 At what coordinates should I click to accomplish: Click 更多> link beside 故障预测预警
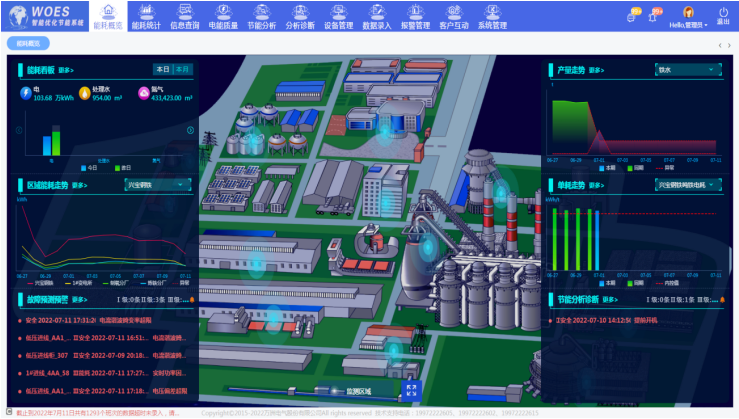click(80, 299)
